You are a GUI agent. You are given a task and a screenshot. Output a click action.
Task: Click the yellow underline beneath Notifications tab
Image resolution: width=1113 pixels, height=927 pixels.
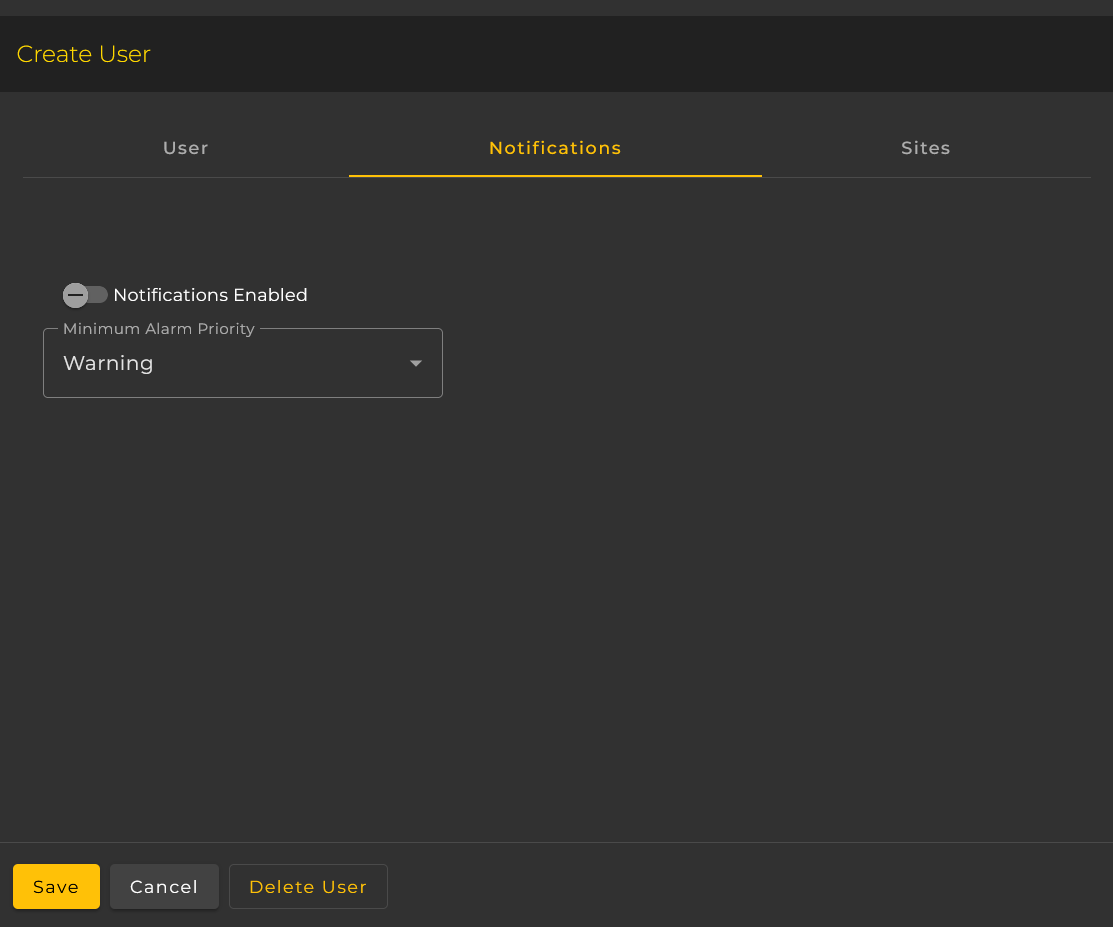coord(555,175)
